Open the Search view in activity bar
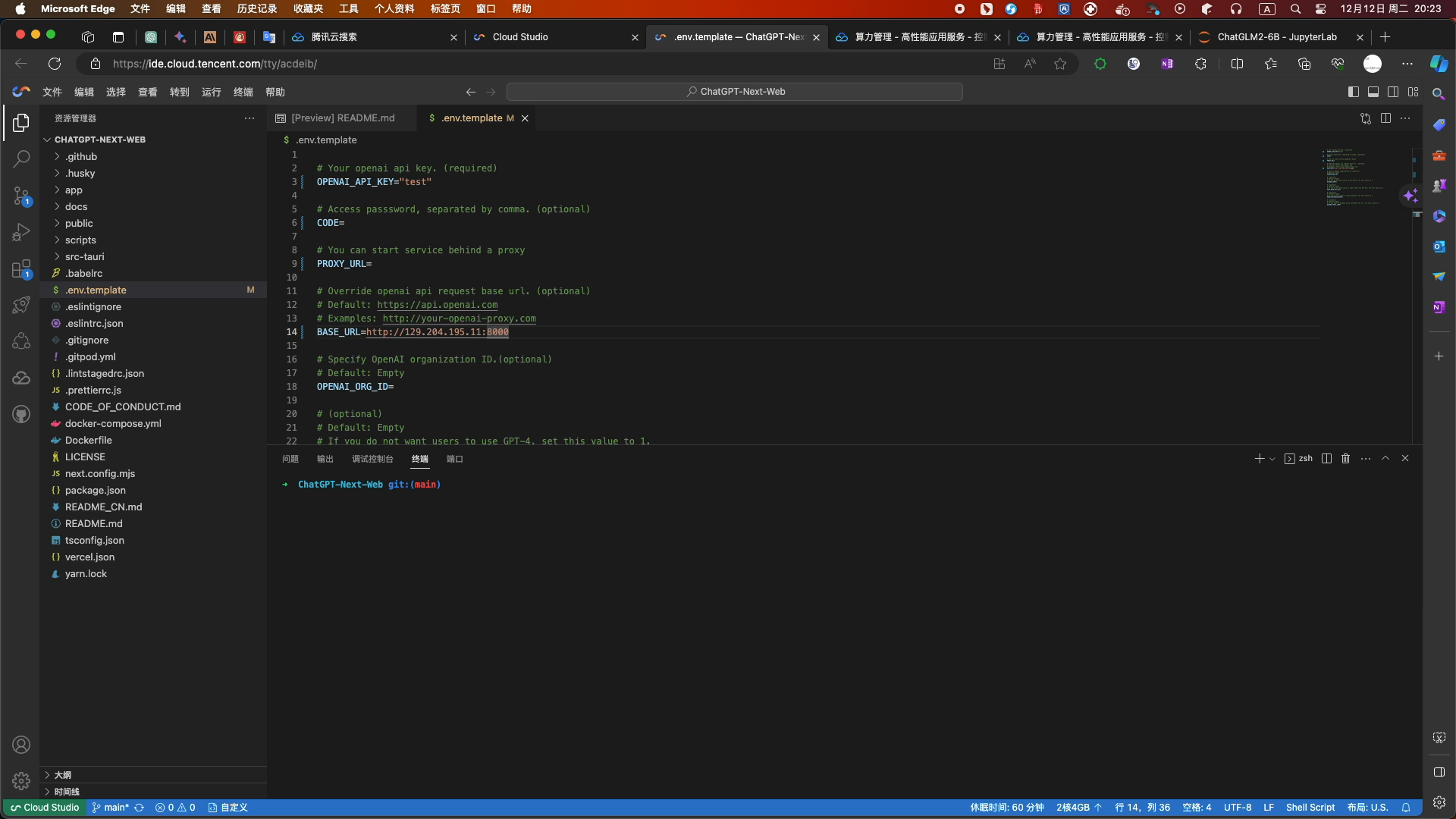 21,158
